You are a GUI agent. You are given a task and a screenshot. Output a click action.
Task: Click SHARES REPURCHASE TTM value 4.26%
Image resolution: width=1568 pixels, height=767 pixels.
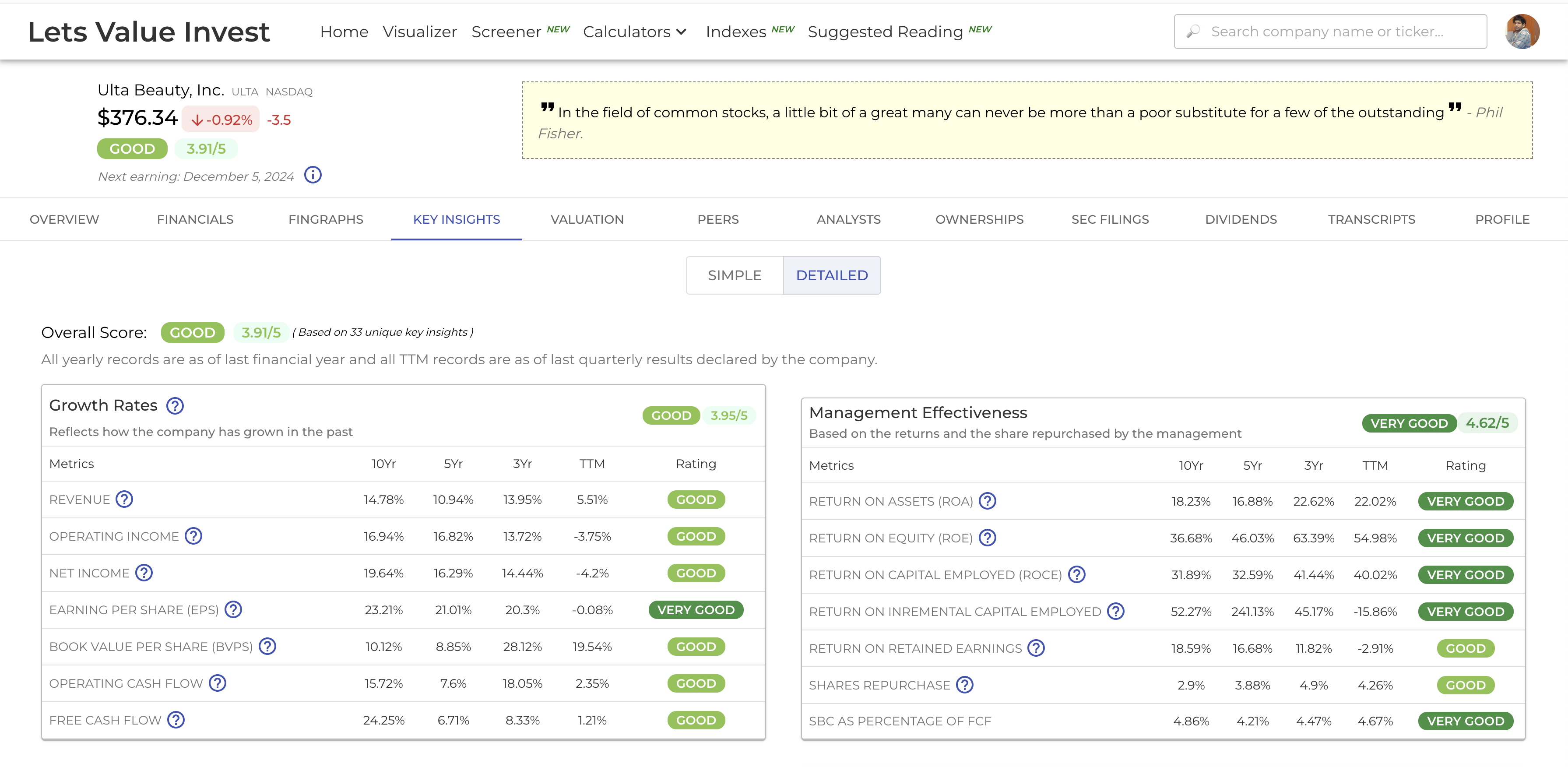tap(1375, 685)
